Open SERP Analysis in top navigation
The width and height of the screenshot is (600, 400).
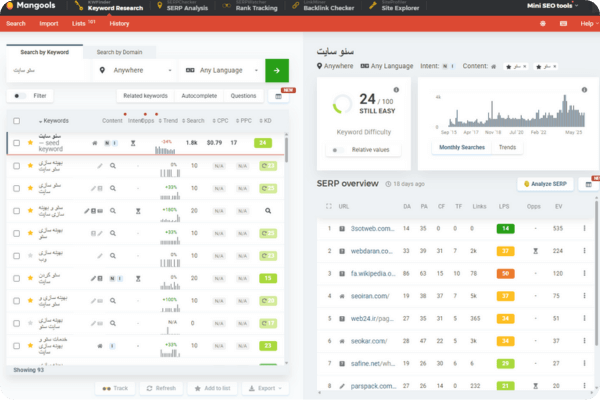coord(183,6)
